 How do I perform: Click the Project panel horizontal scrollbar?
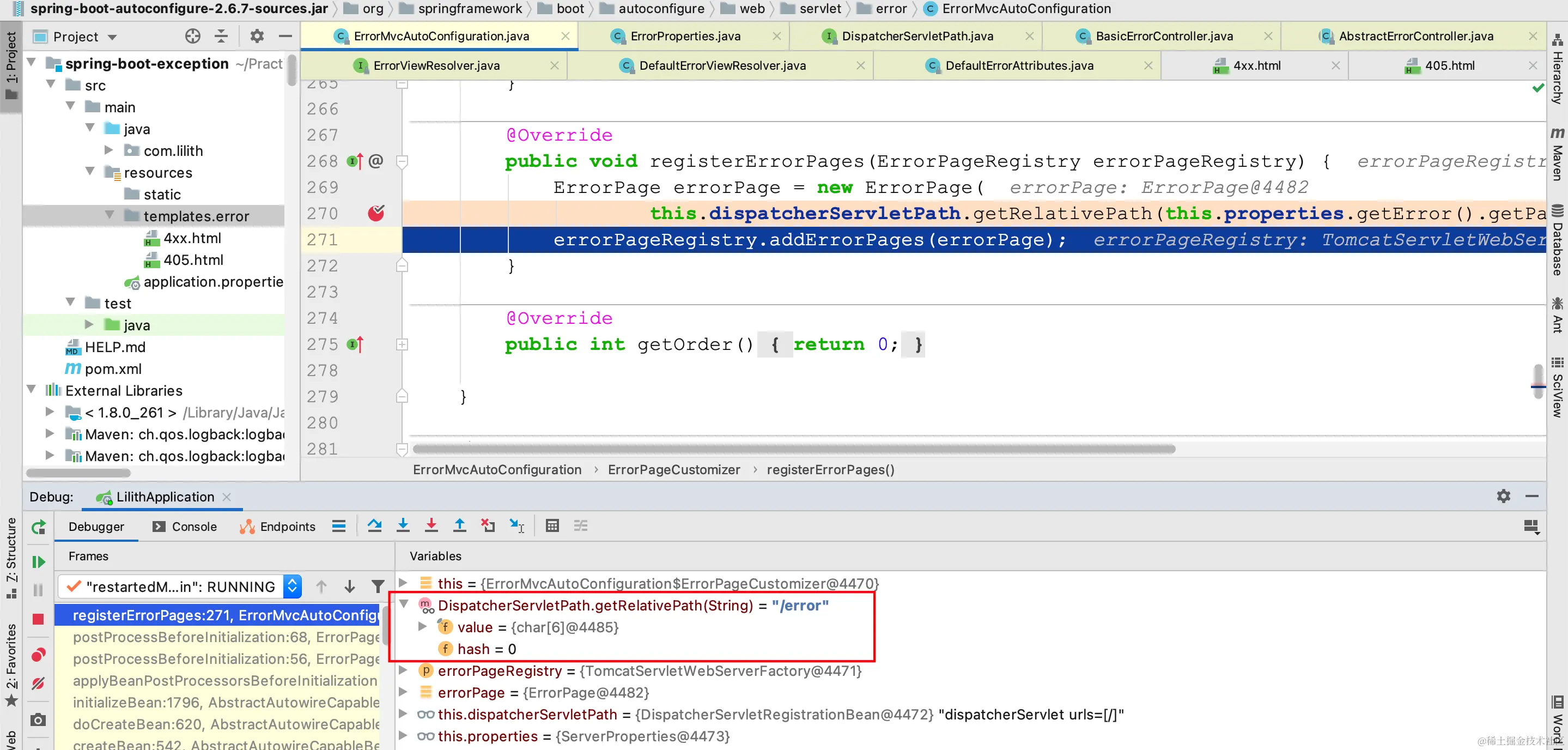(x=78, y=473)
